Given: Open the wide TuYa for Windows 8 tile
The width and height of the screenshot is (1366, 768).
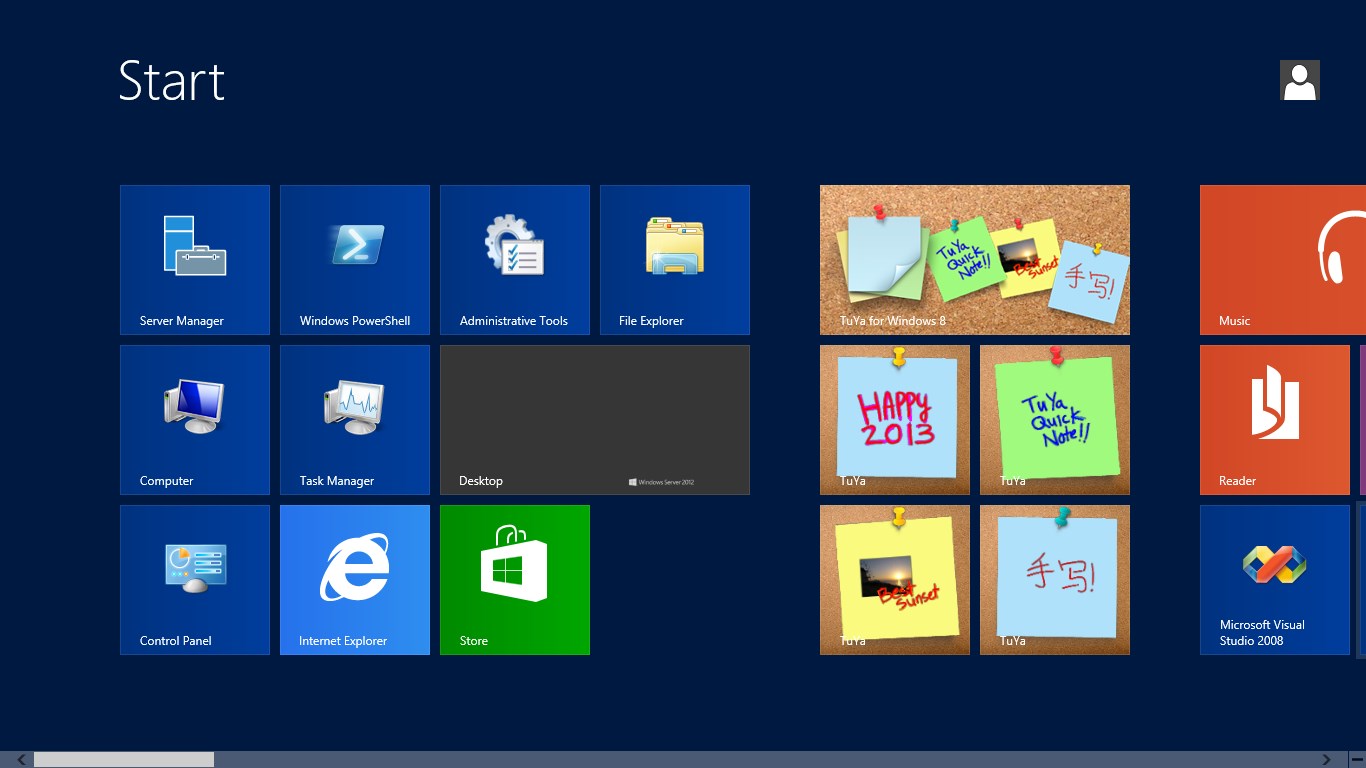Looking at the screenshot, I should [x=975, y=260].
